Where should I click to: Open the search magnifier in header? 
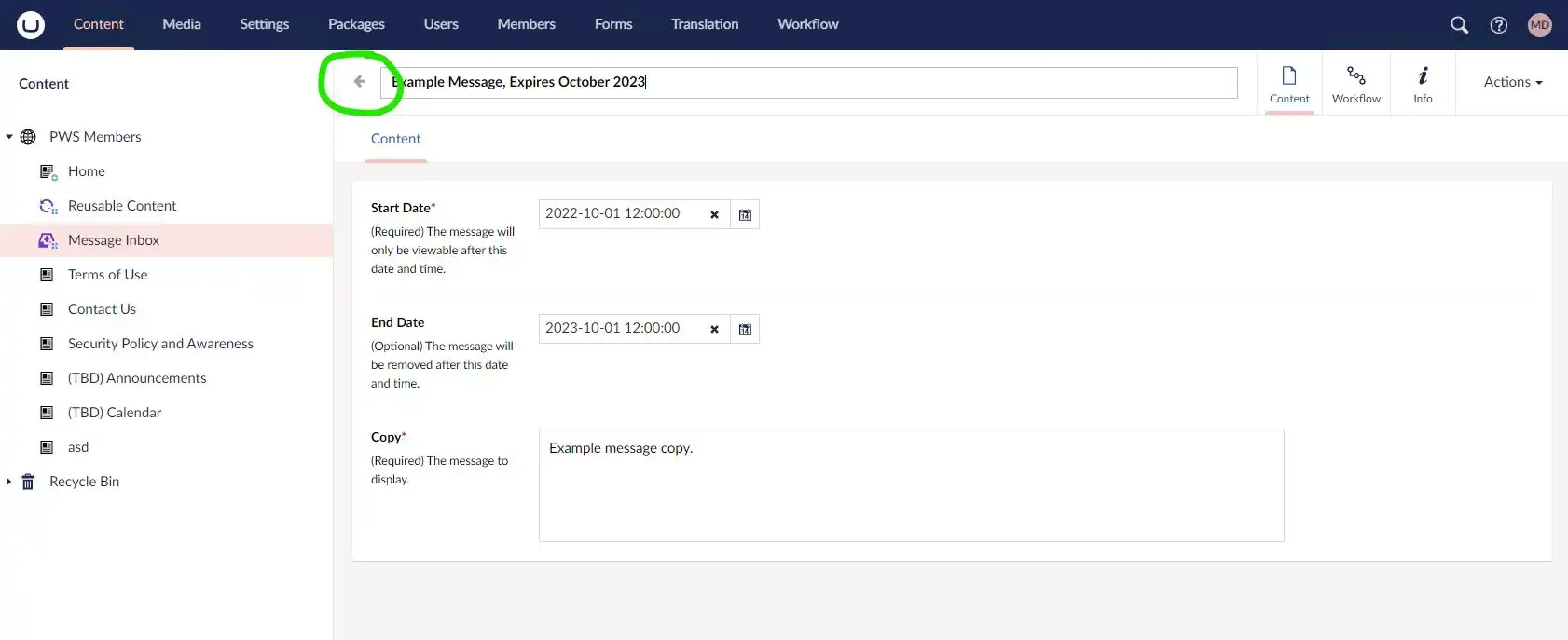coord(1459,25)
